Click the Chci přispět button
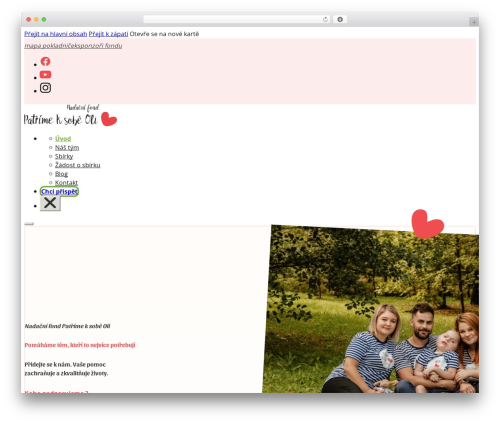The height and width of the screenshot is (423, 500). tap(59, 191)
